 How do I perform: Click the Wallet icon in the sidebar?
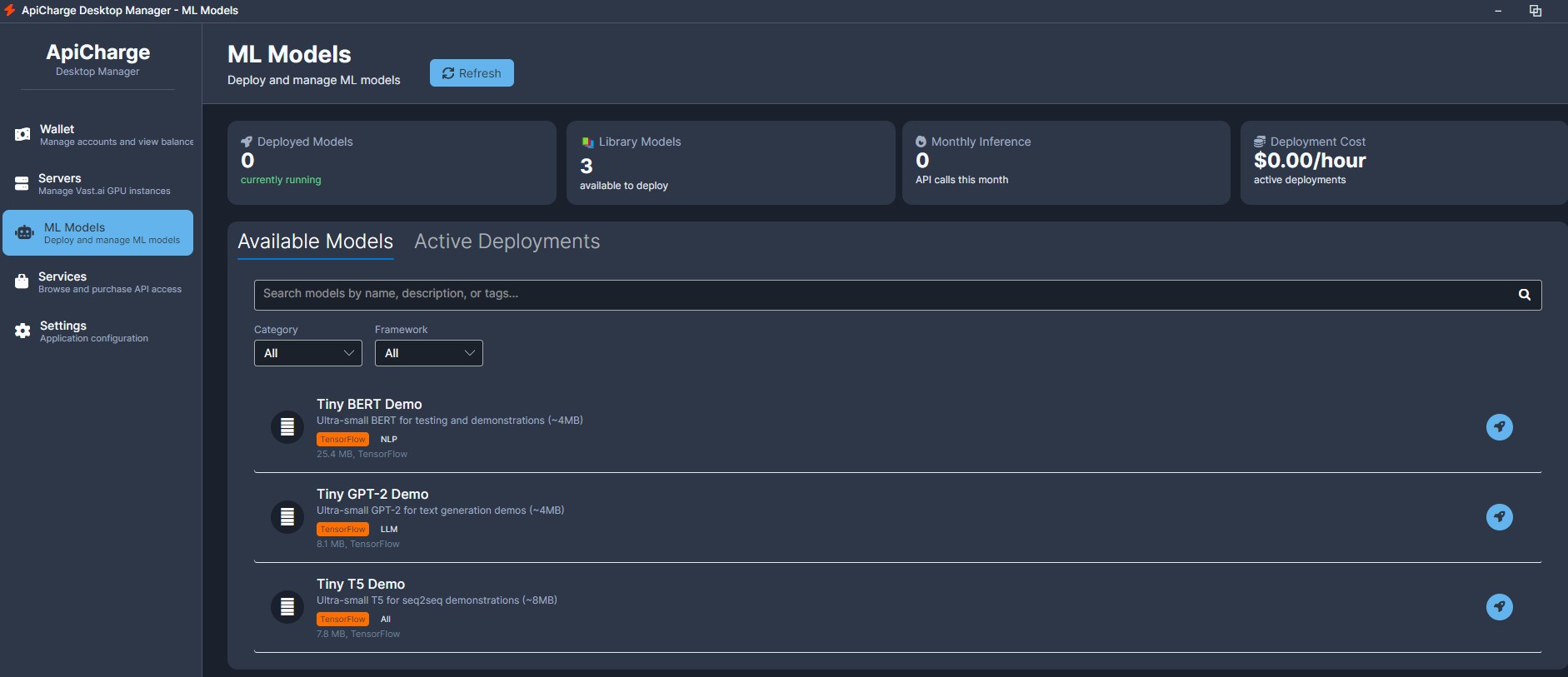22,135
